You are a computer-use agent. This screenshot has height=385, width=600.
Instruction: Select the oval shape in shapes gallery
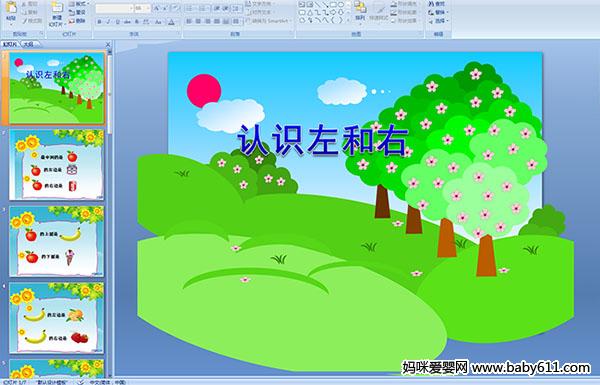341,5
